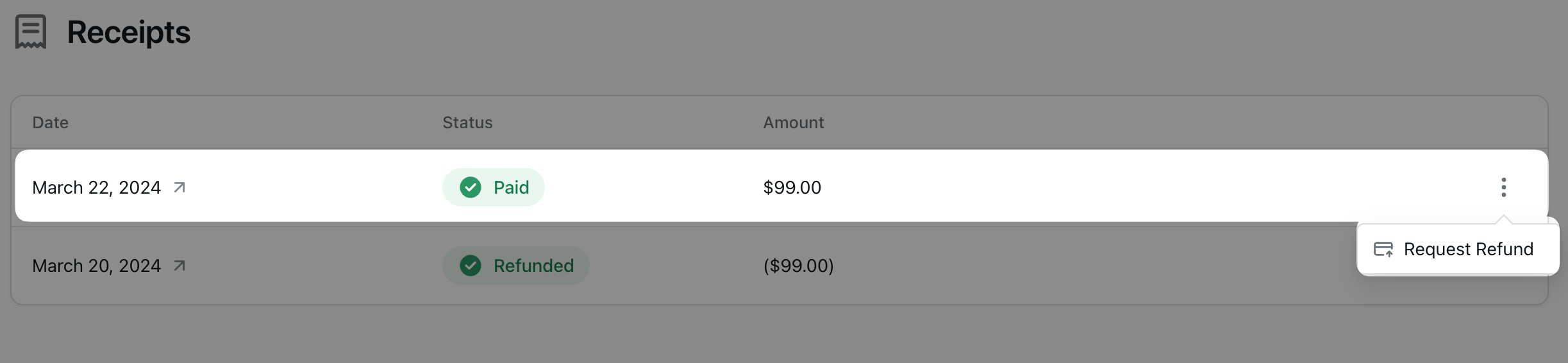The height and width of the screenshot is (363, 1568).
Task: Click the $99.00 paid amount
Action: coord(792,187)
